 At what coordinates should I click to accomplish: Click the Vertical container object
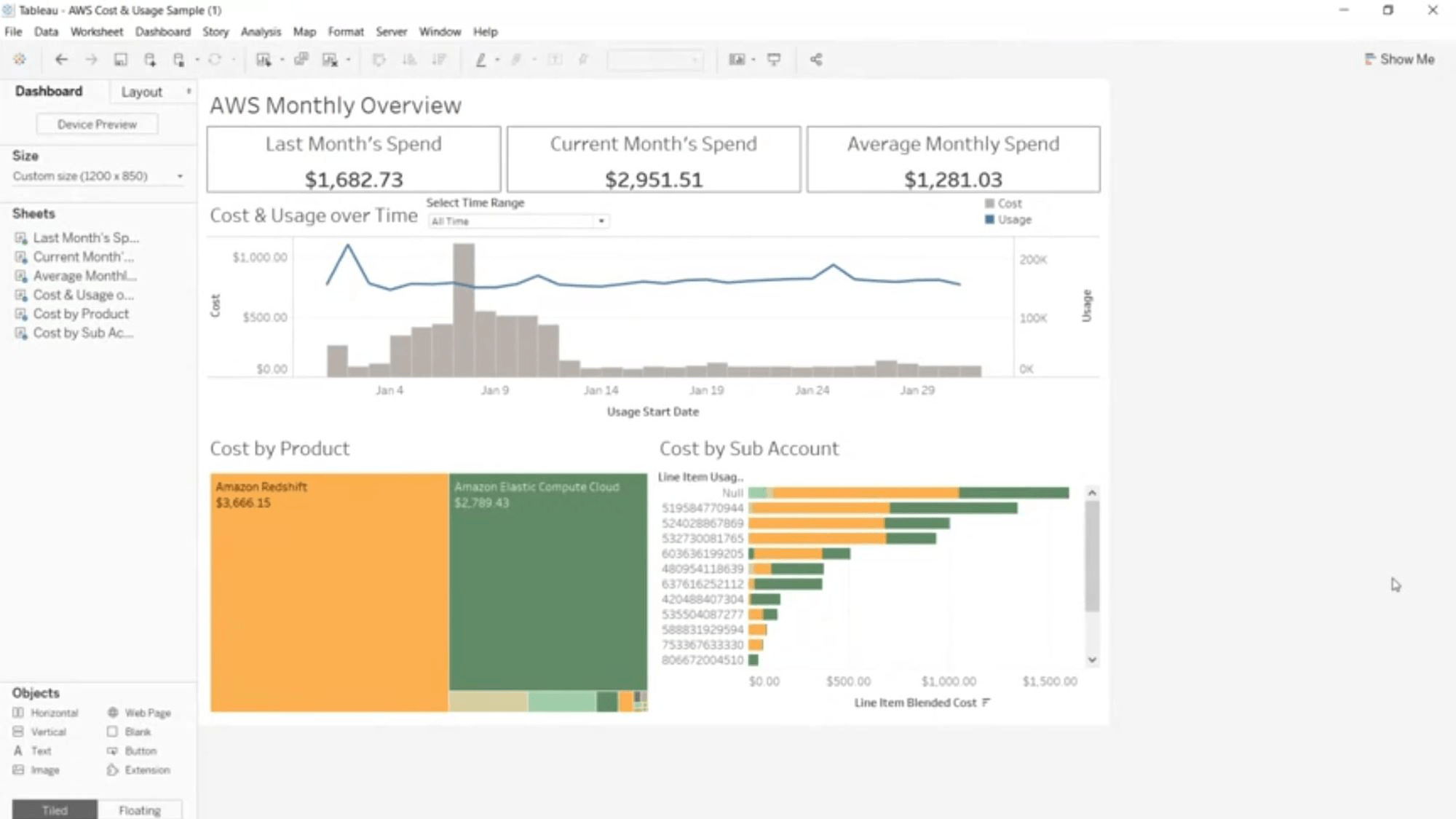coord(39,732)
